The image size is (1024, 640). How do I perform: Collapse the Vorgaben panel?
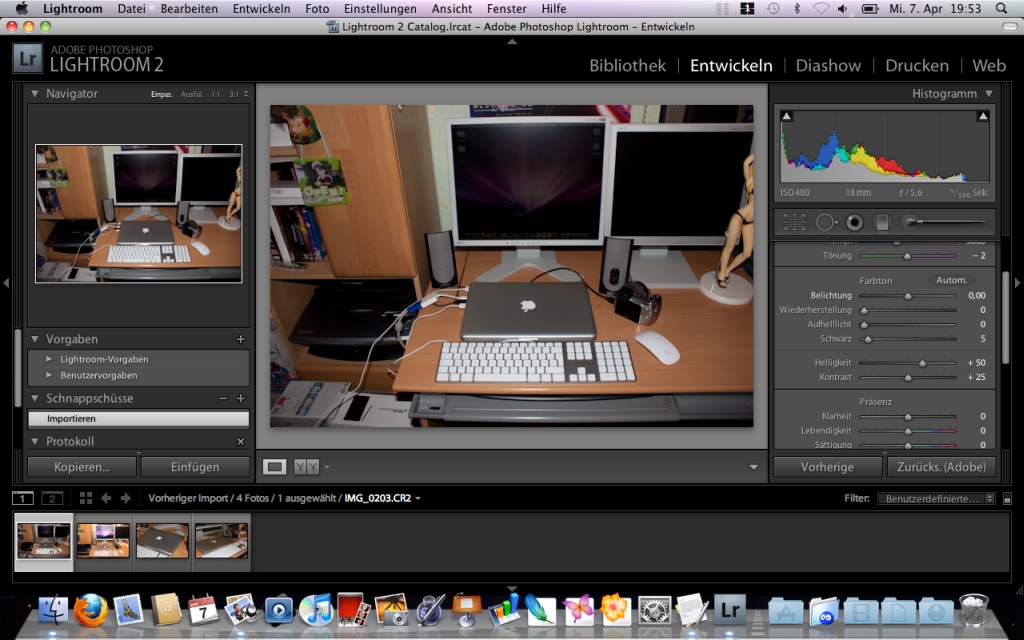[35, 339]
